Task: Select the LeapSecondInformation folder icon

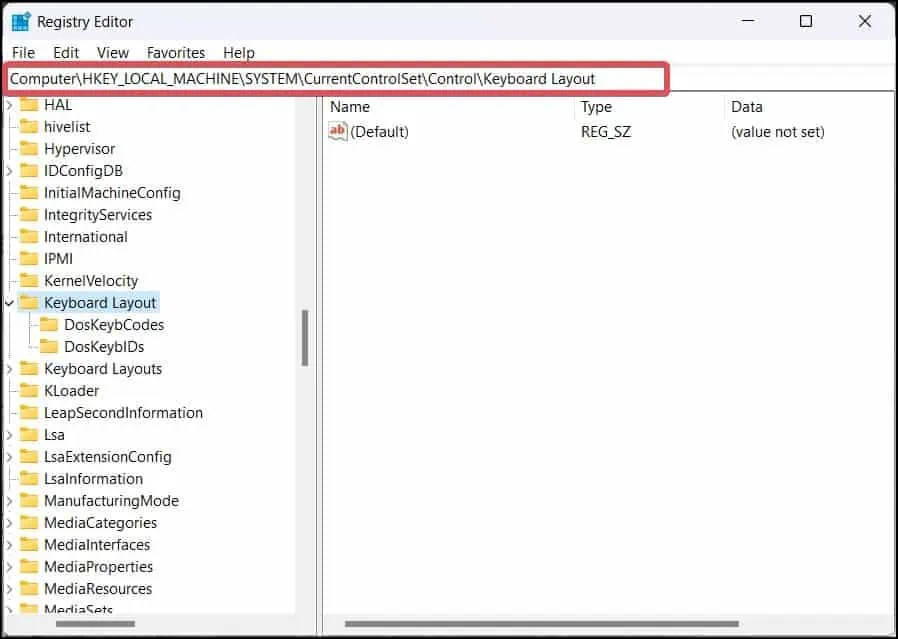Action: (x=29, y=413)
